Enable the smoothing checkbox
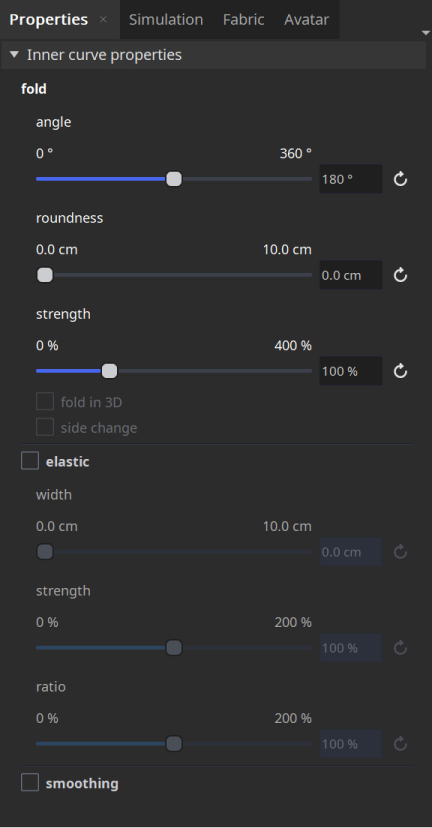432x828 pixels. tap(30, 783)
